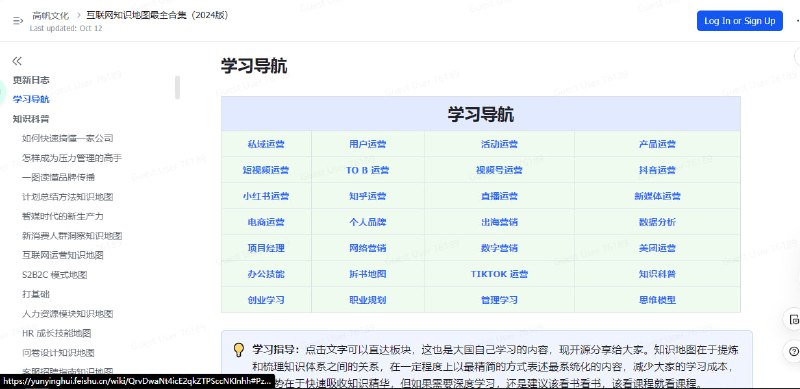Click the TIKTOK 运营 link
800x389 pixels.
coord(499,274)
